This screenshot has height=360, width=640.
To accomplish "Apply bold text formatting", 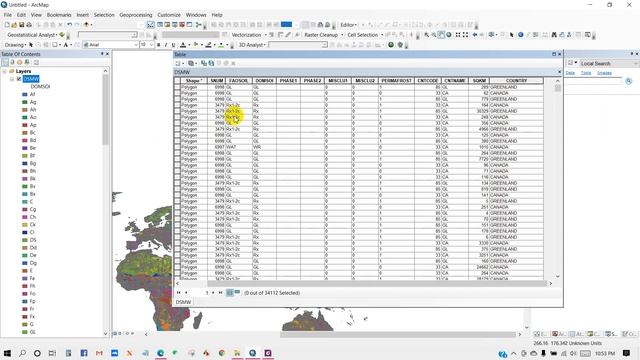I will coord(158,44).
